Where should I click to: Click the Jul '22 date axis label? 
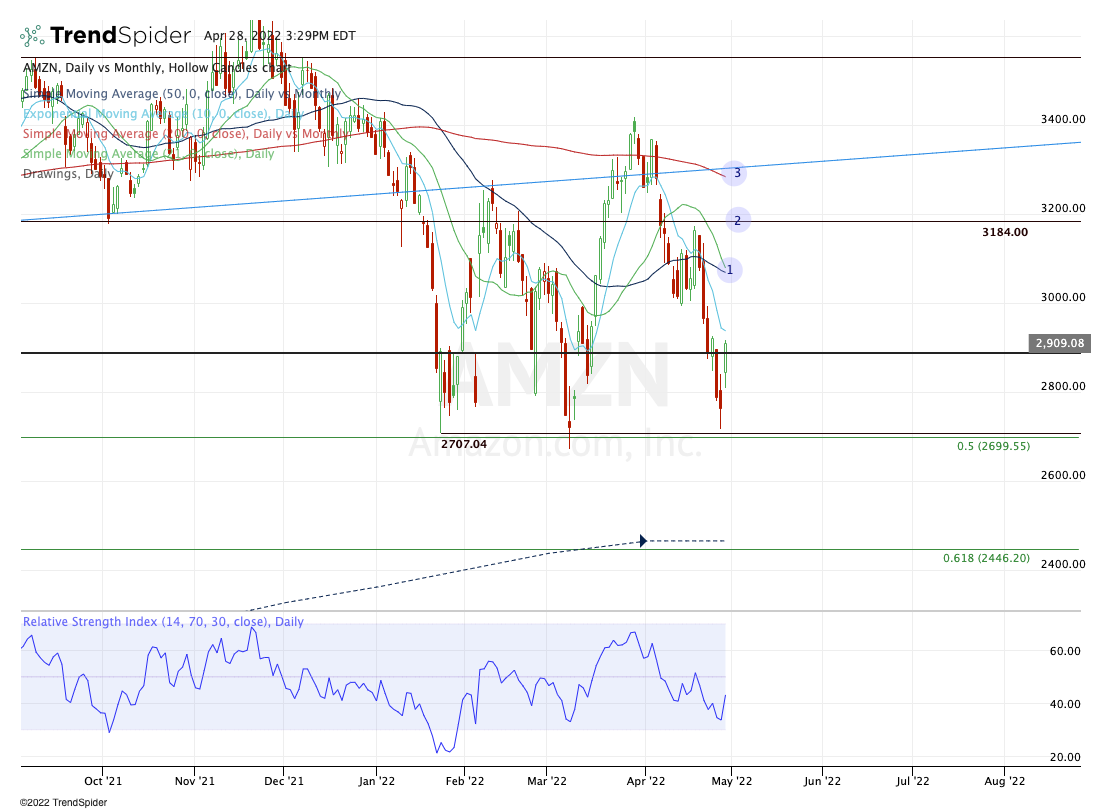pyautogui.click(x=912, y=781)
